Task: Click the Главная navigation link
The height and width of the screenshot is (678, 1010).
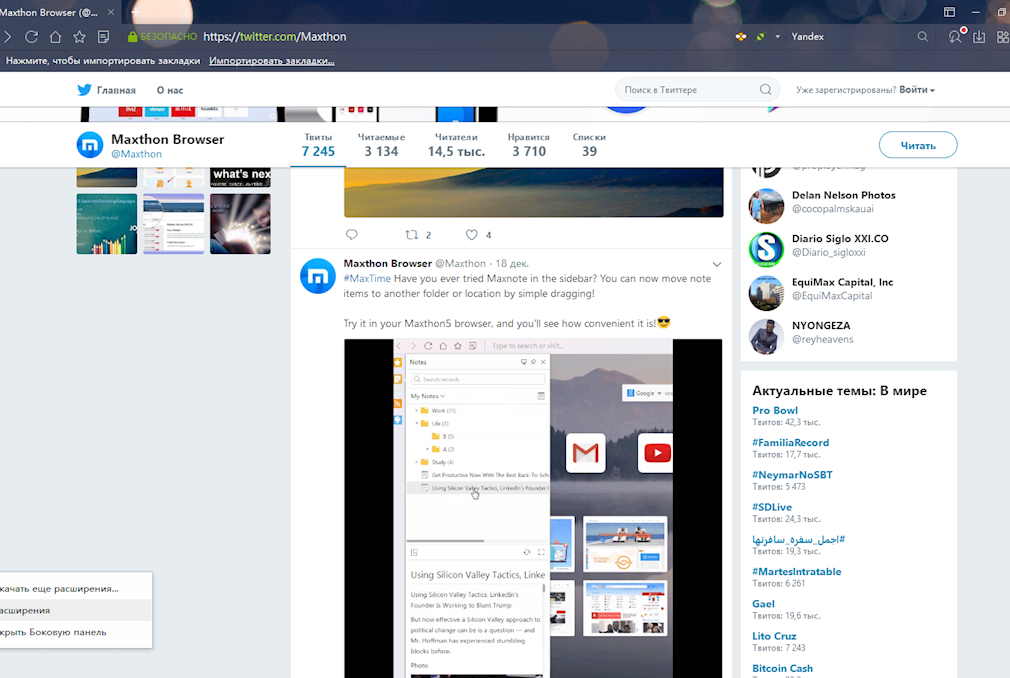Action: tap(116, 90)
